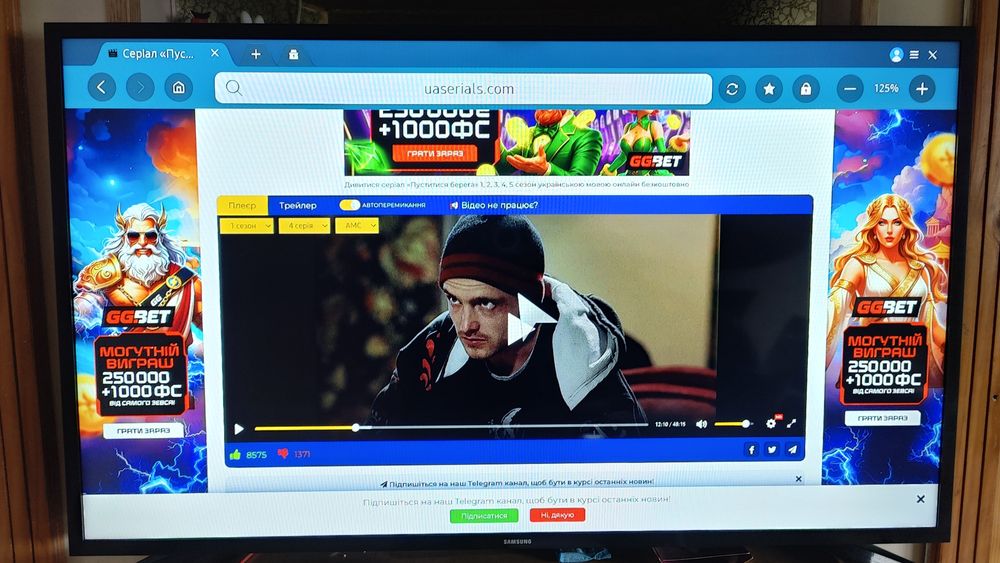
Task: Open video player settings gear
Action: 771,423
